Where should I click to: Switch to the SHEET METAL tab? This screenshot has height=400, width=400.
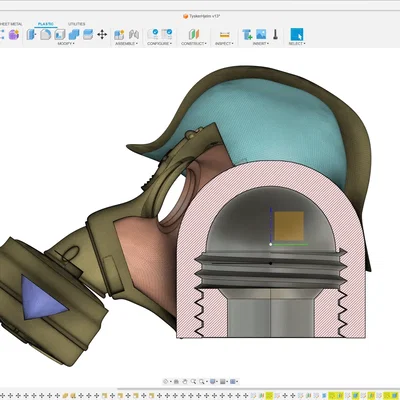pyautogui.click(x=11, y=24)
